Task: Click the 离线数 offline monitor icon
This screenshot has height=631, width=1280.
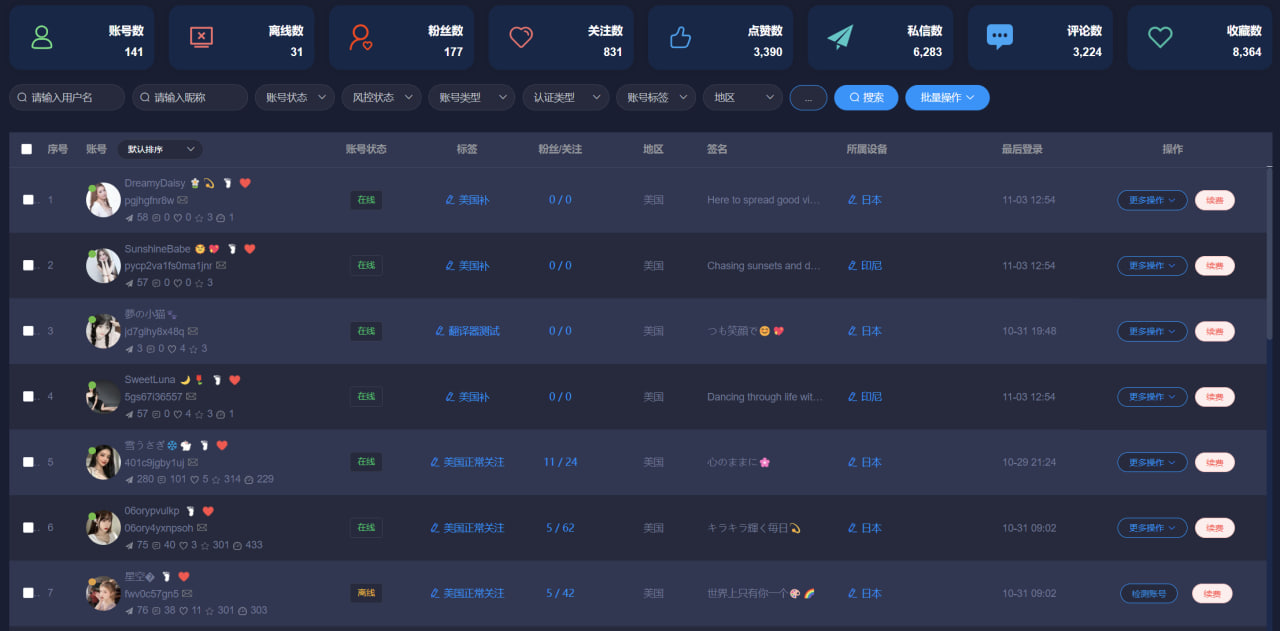Action: point(201,37)
